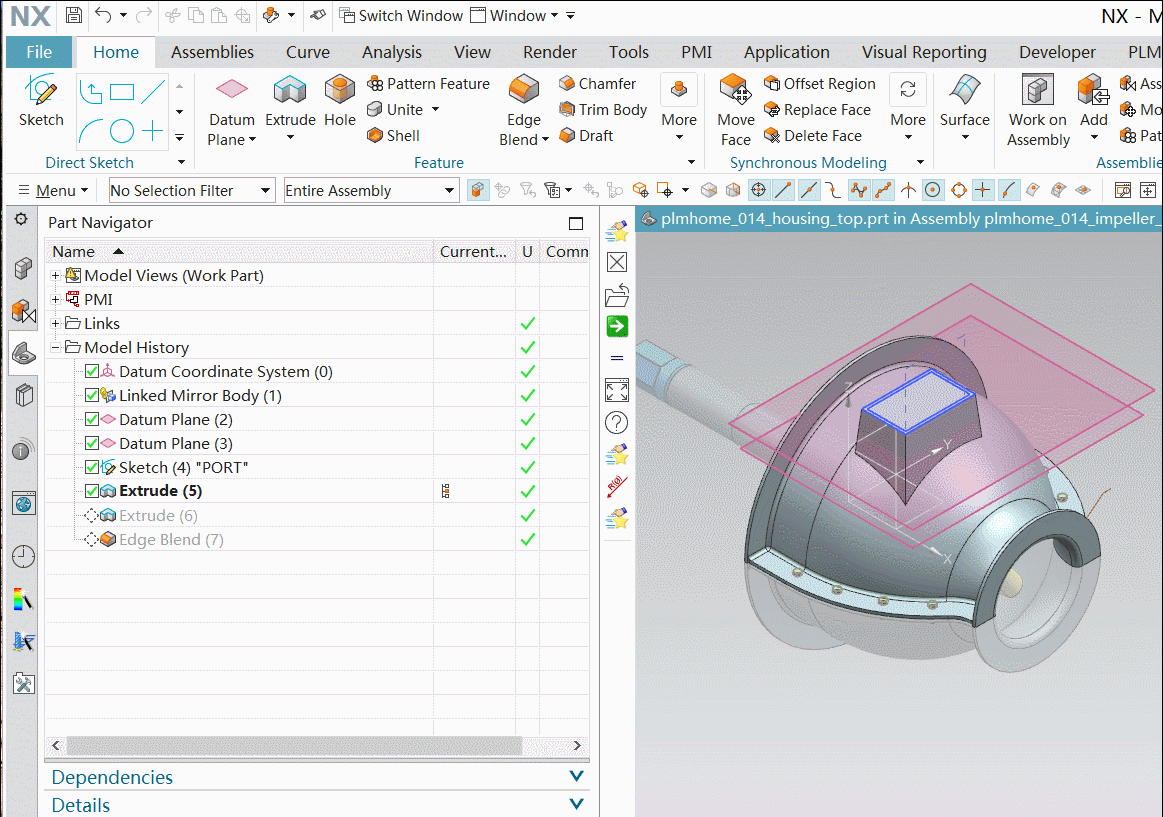Uncheck Datum Coordinate System (0) checkbox
This screenshot has width=1163, height=817.
tap(92, 371)
